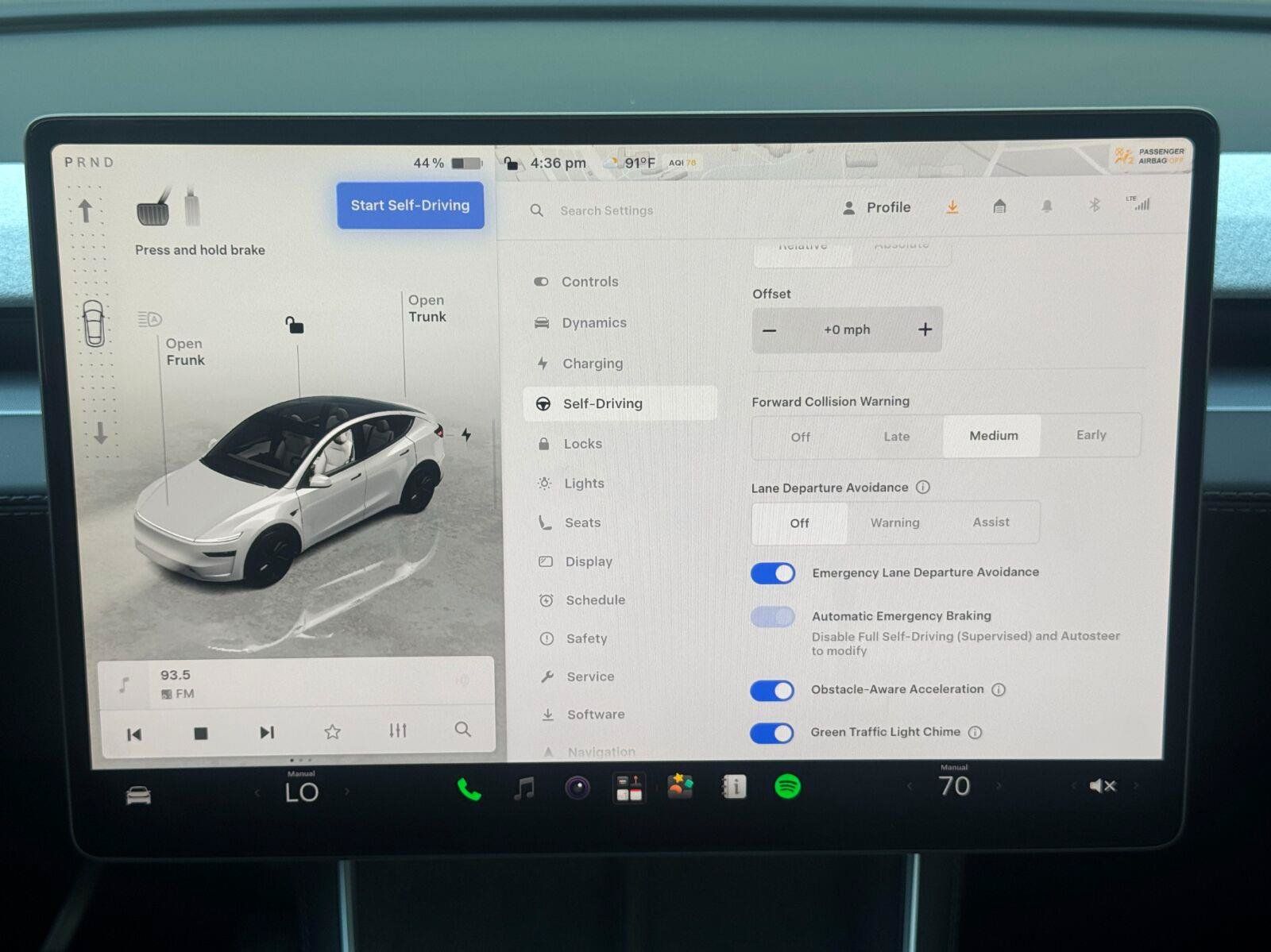This screenshot has height=952, width=1271.
Task: Open car controls icon in bottom bar
Action: (x=139, y=795)
